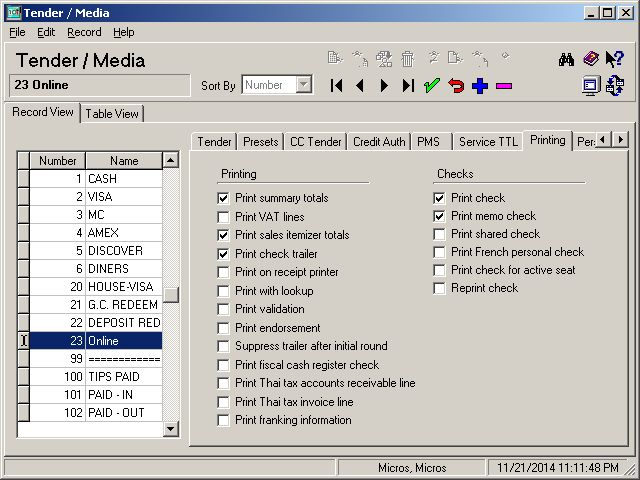Go to the first record

(x=336, y=86)
